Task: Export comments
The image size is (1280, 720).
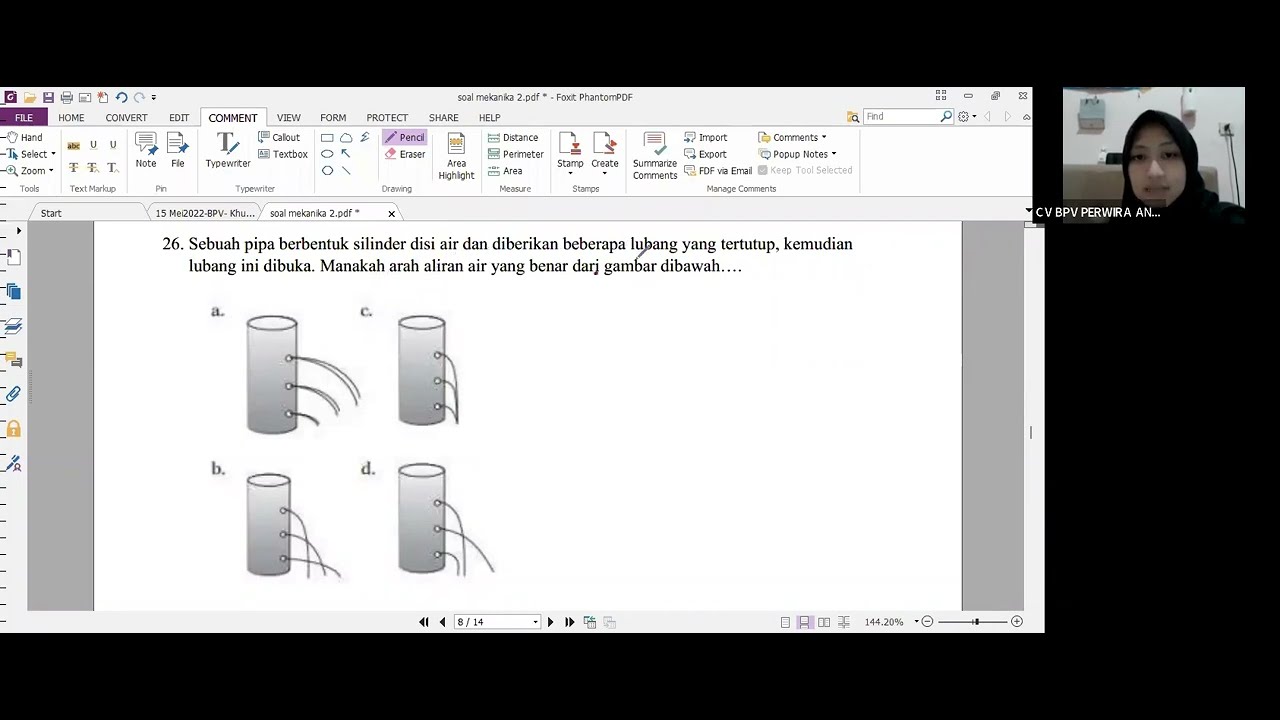Action: tap(706, 154)
